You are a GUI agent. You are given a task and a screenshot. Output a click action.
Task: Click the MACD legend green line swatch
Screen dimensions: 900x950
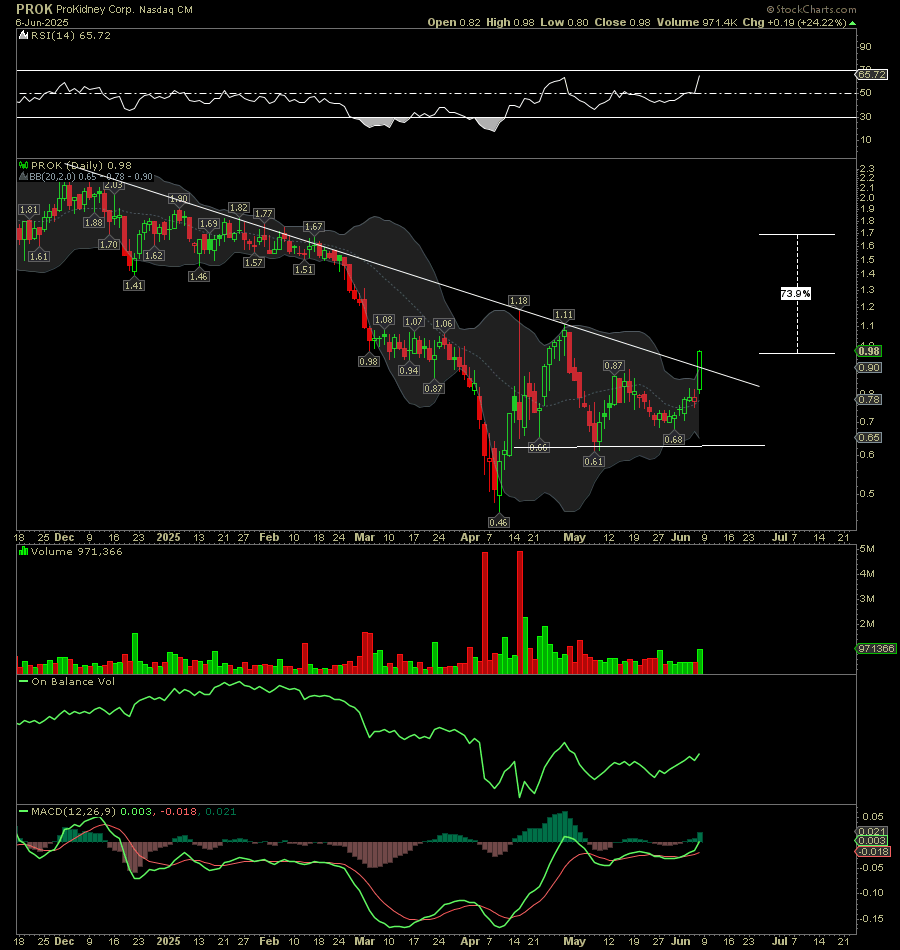pos(24,811)
